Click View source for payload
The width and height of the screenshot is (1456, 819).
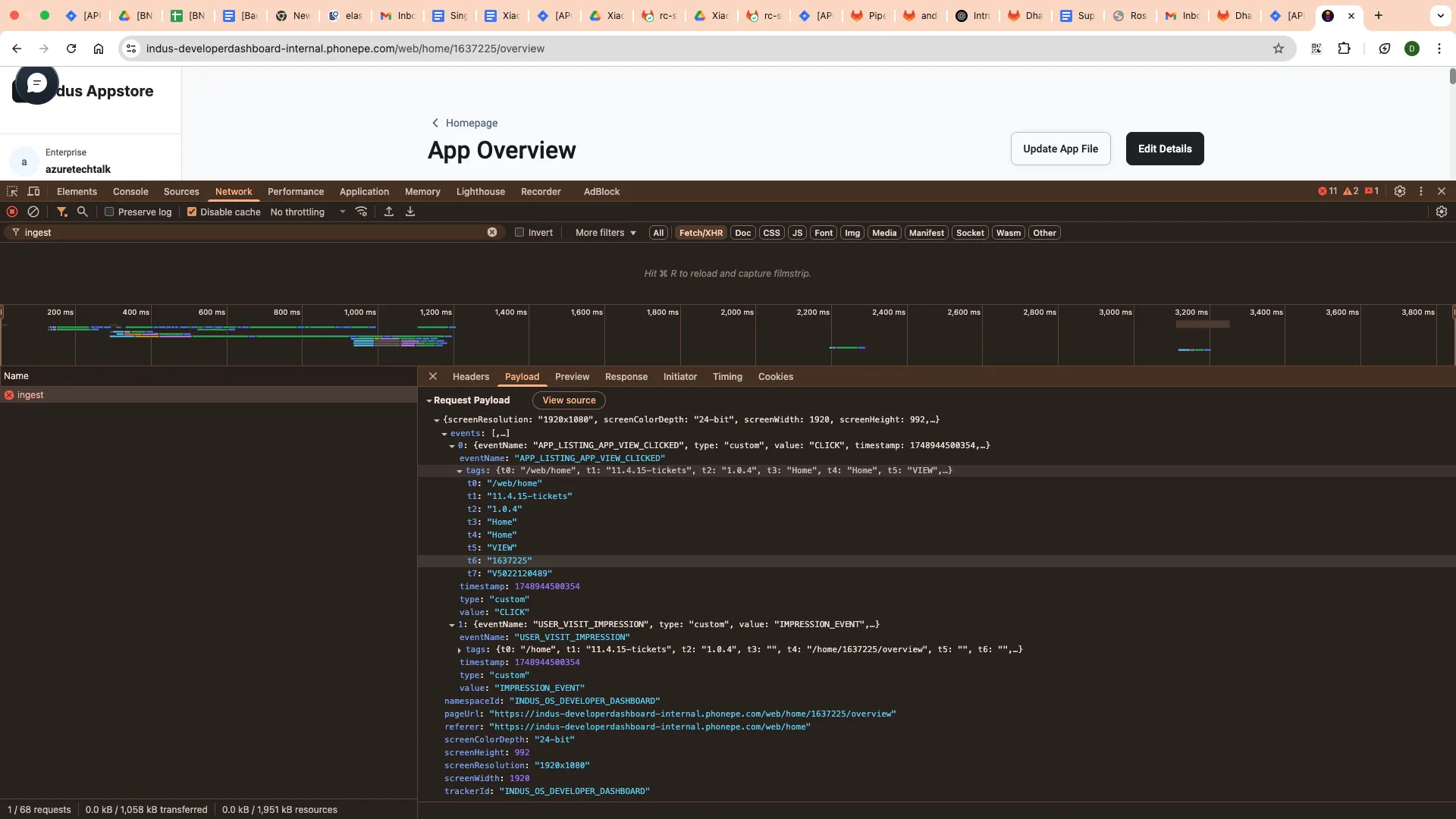coord(569,400)
